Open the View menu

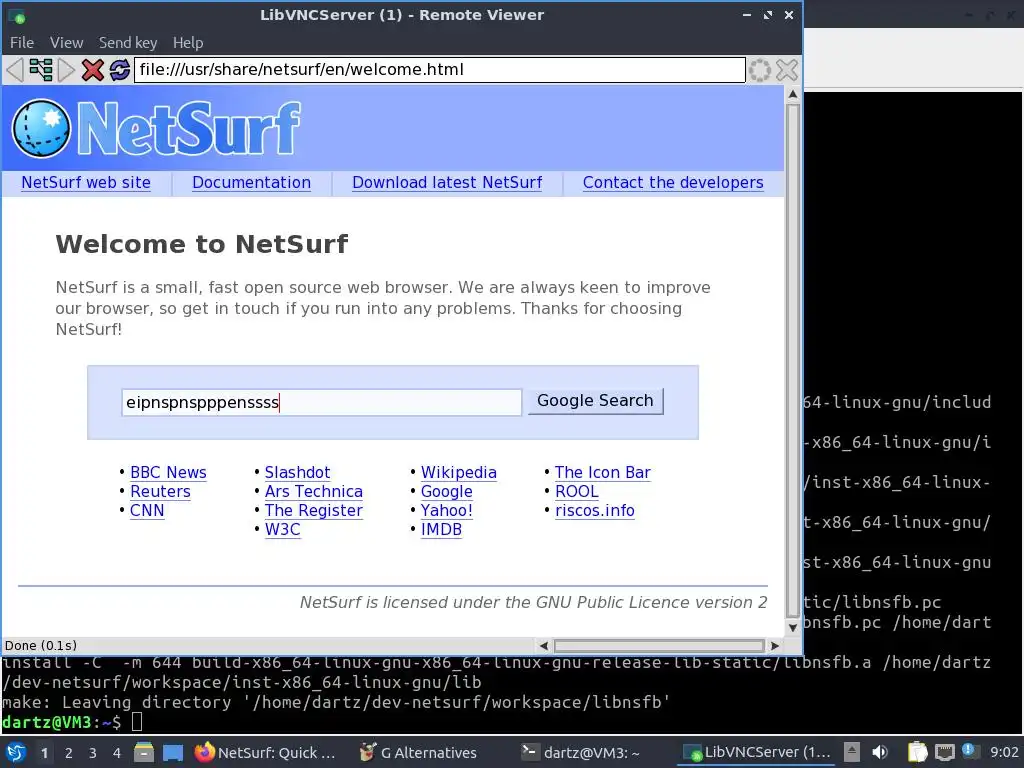click(x=67, y=42)
